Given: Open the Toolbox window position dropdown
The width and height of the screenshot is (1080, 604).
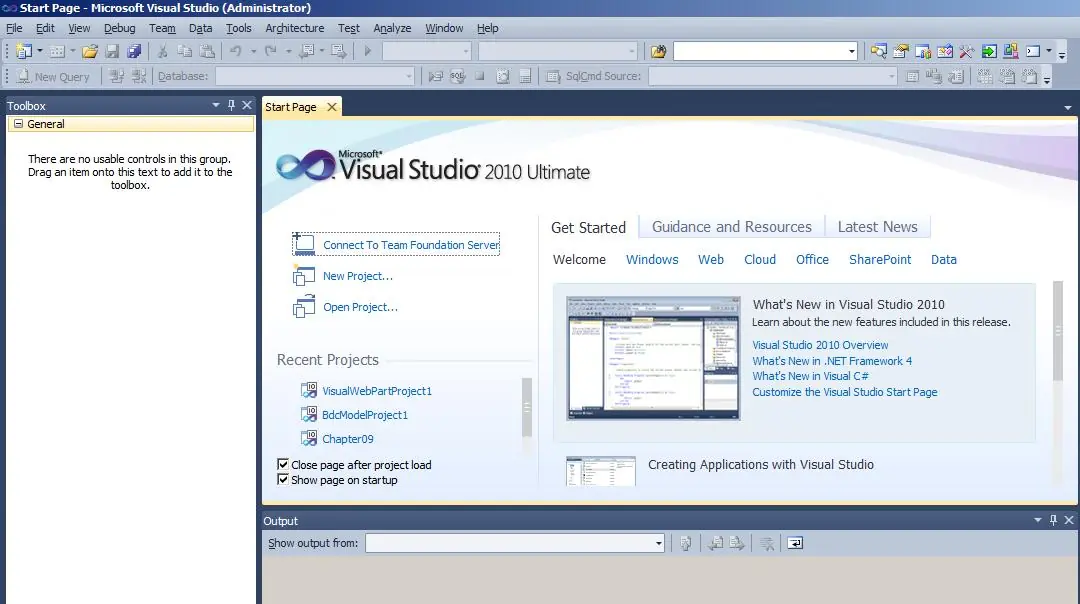Looking at the screenshot, I should click(x=216, y=105).
